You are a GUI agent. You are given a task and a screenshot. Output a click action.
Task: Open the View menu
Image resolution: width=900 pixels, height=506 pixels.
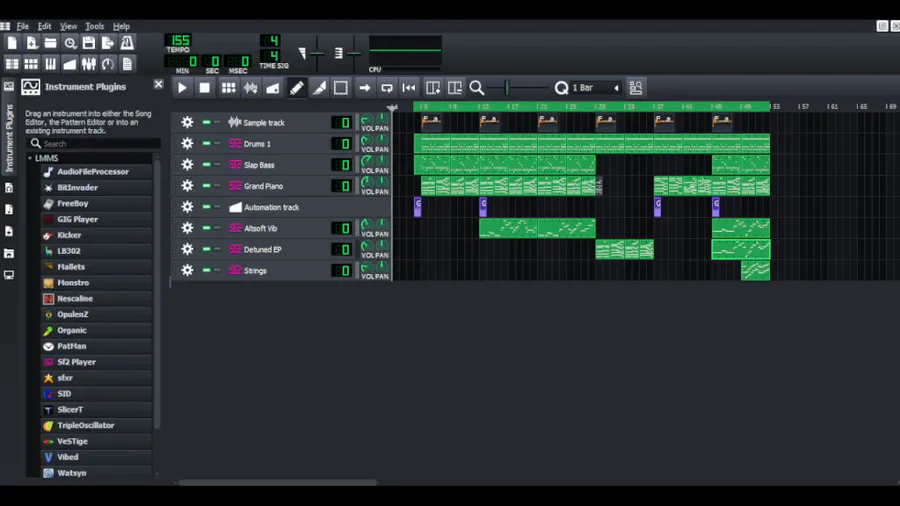68,26
